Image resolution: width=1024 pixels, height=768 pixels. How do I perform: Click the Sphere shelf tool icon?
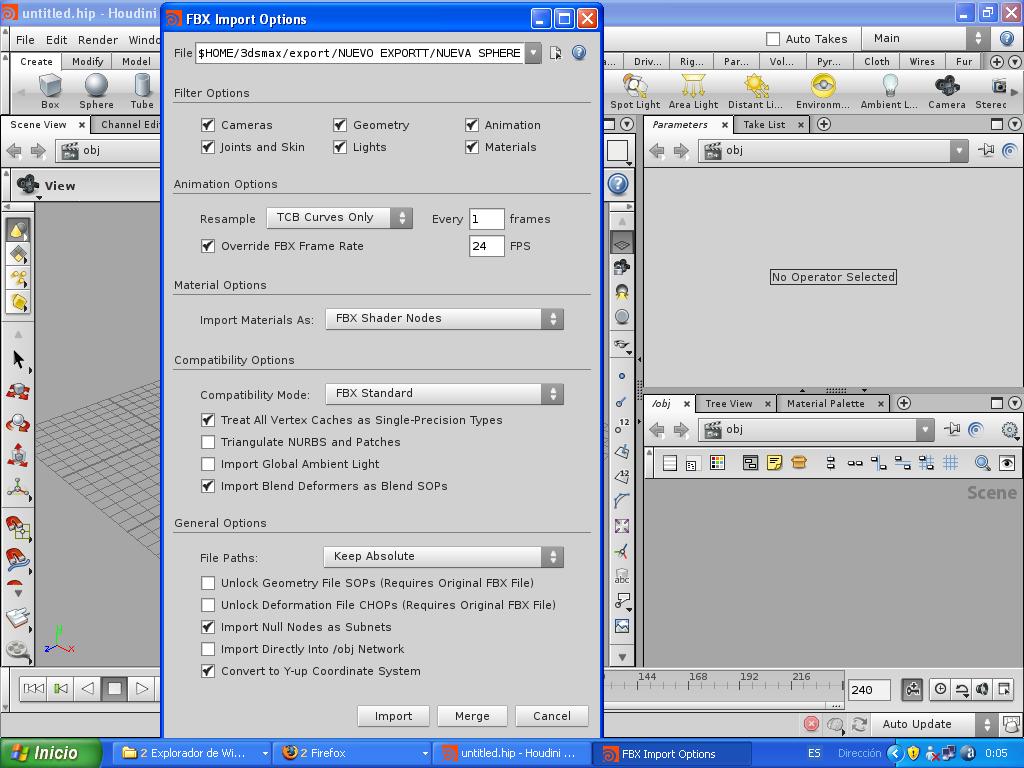[96, 86]
